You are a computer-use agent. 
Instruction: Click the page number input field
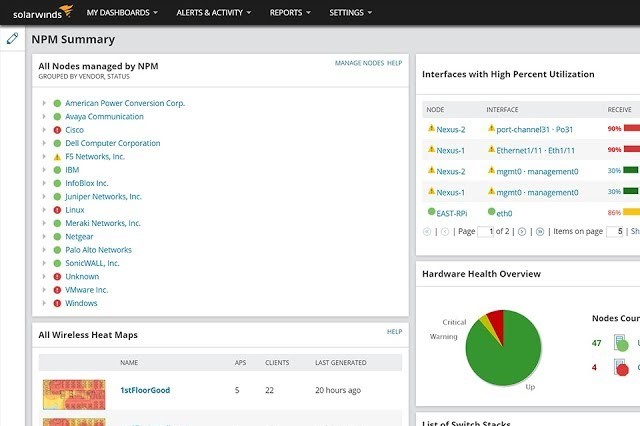485,232
